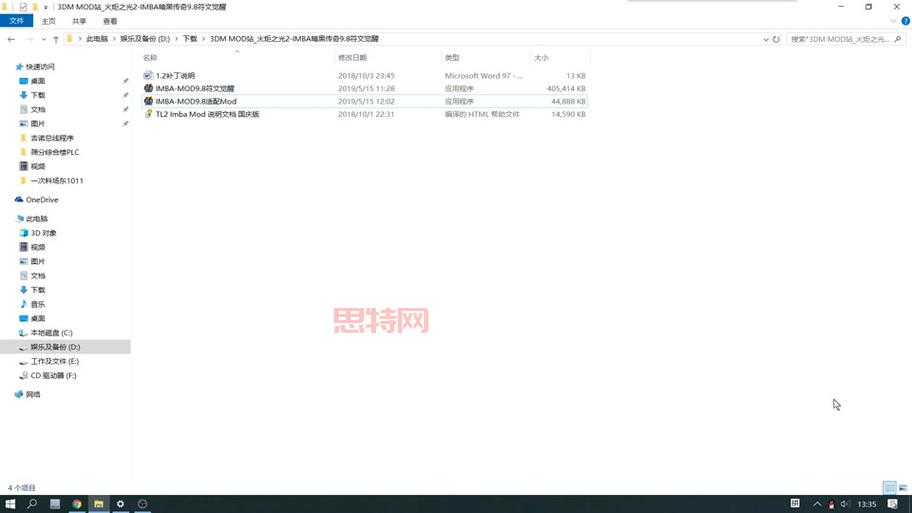The width and height of the screenshot is (912, 513).
Task: Click the Back navigation arrow
Action: tap(12, 39)
